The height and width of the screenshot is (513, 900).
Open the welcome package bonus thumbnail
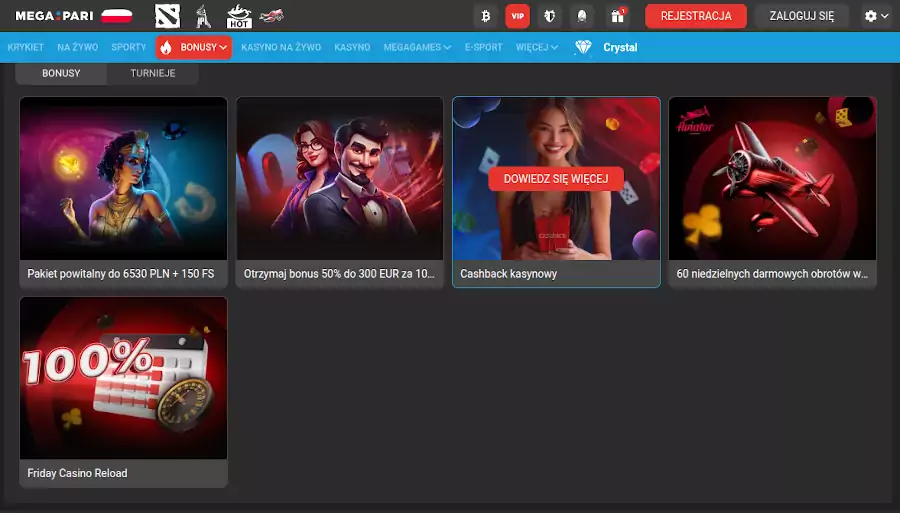tap(123, 178)
